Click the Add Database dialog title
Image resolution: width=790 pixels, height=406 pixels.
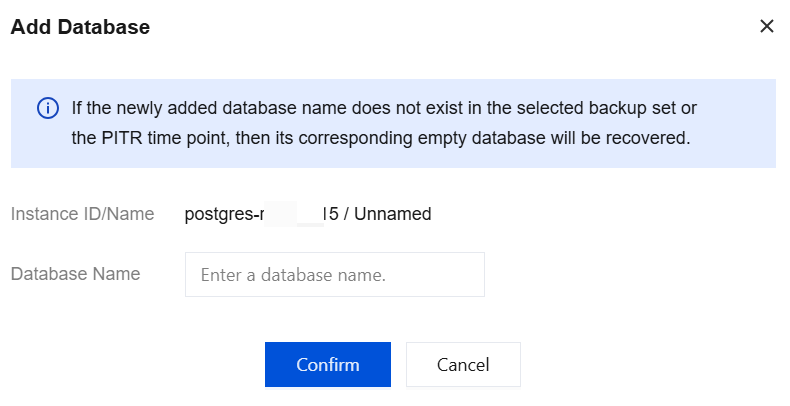(80, 28)
